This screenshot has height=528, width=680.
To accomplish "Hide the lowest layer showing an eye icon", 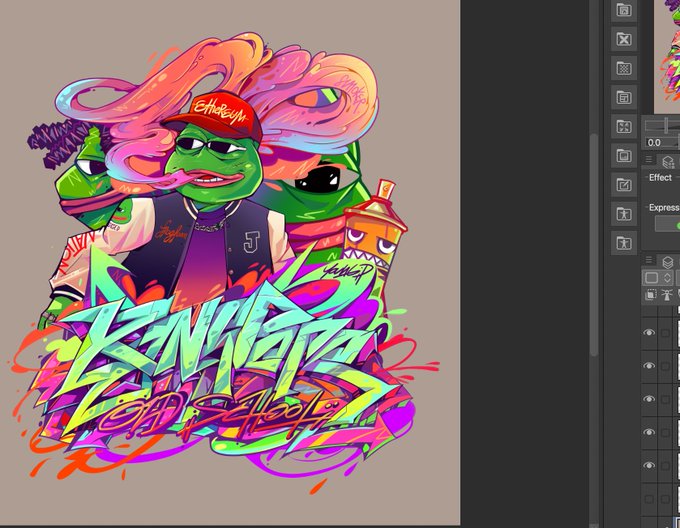I will [649, 465].
